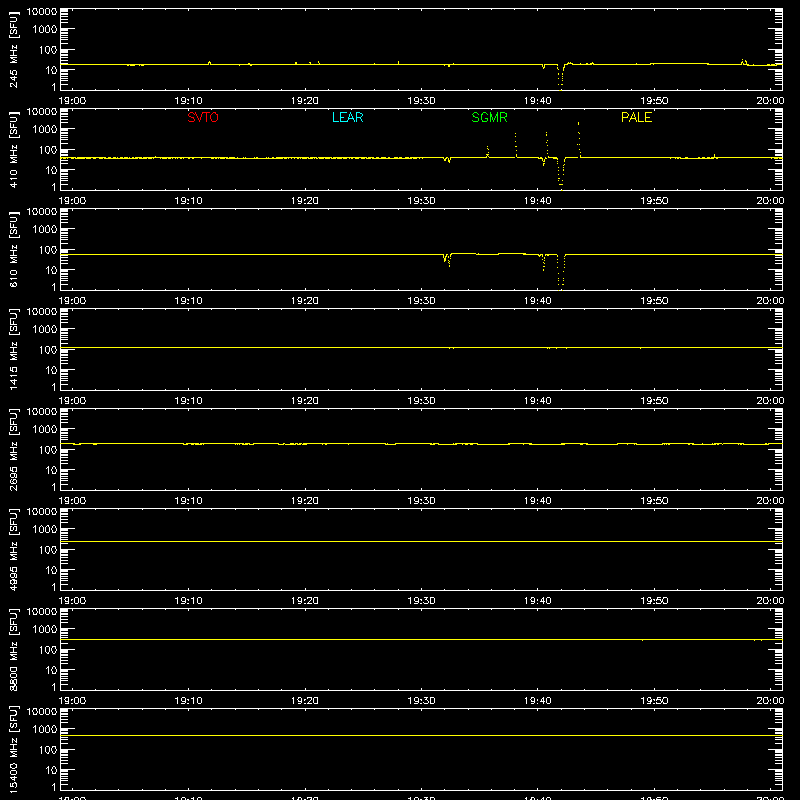Select the 4995 MHz [SFU] axis label

[x=14, y=549]
